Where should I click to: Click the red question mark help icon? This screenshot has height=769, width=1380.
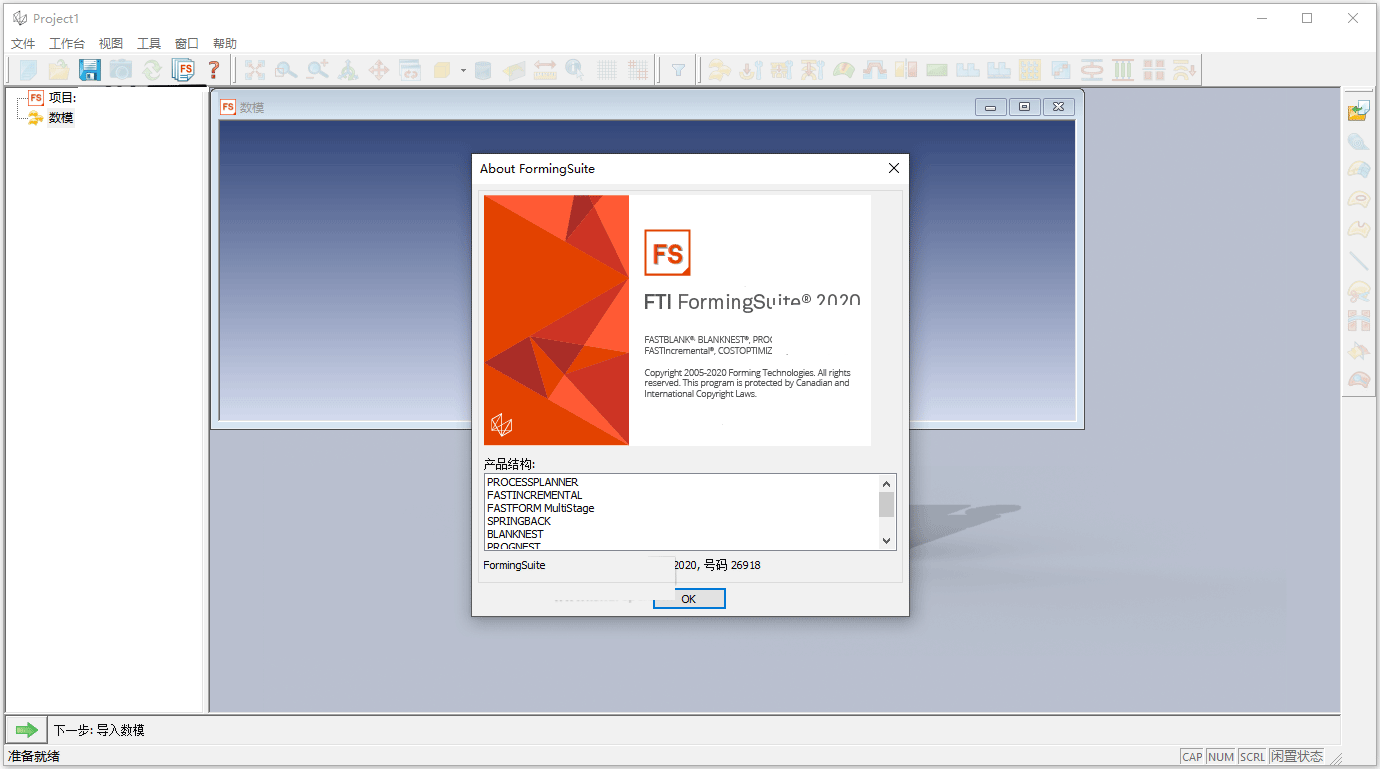pos(213,69)
